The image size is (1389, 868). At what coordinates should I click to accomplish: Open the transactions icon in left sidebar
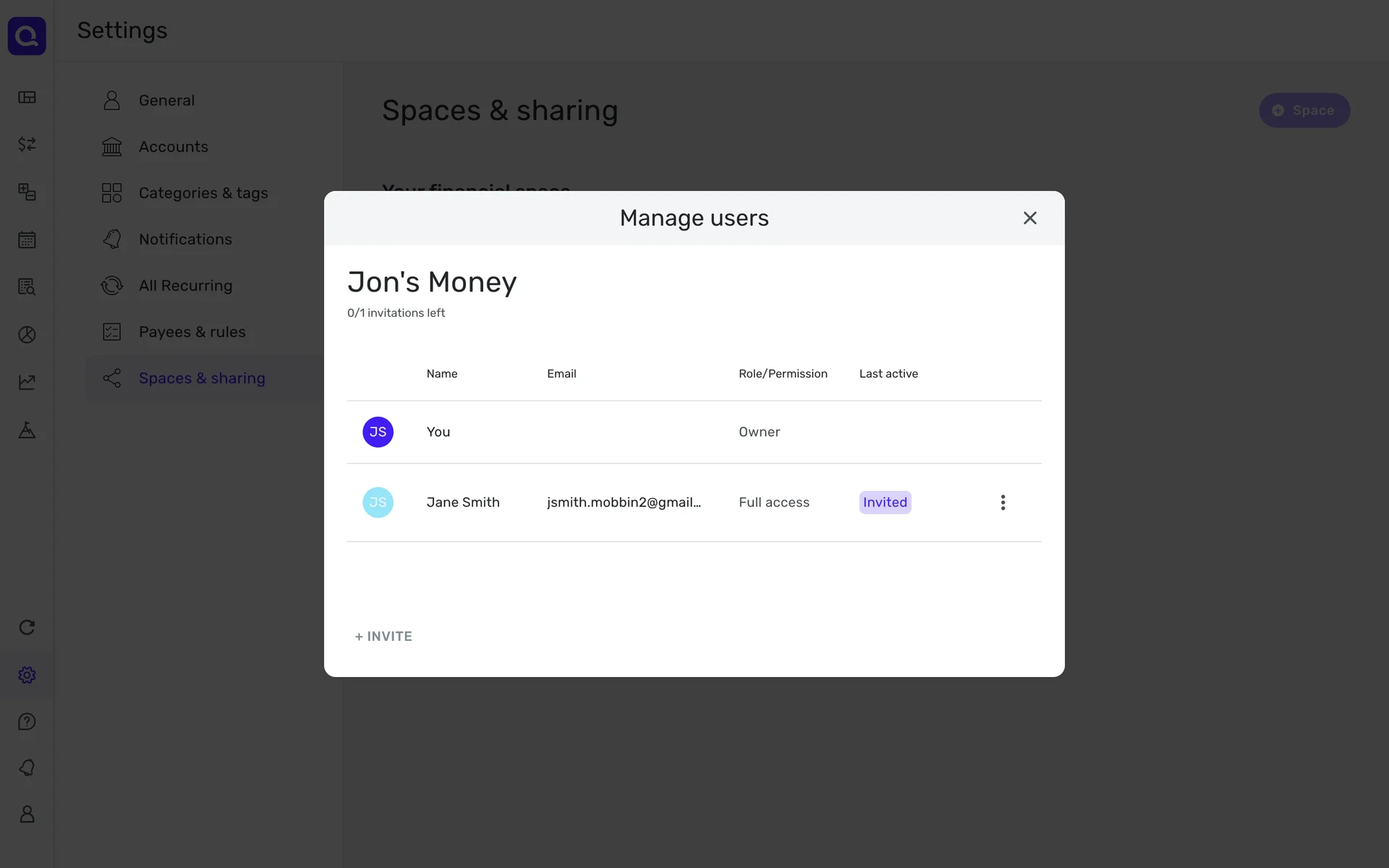point(27,145)
